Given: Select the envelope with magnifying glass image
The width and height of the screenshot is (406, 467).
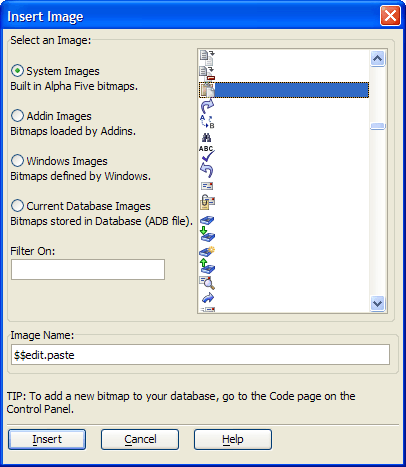Looking at the screenshot, I should coord(207,283).
